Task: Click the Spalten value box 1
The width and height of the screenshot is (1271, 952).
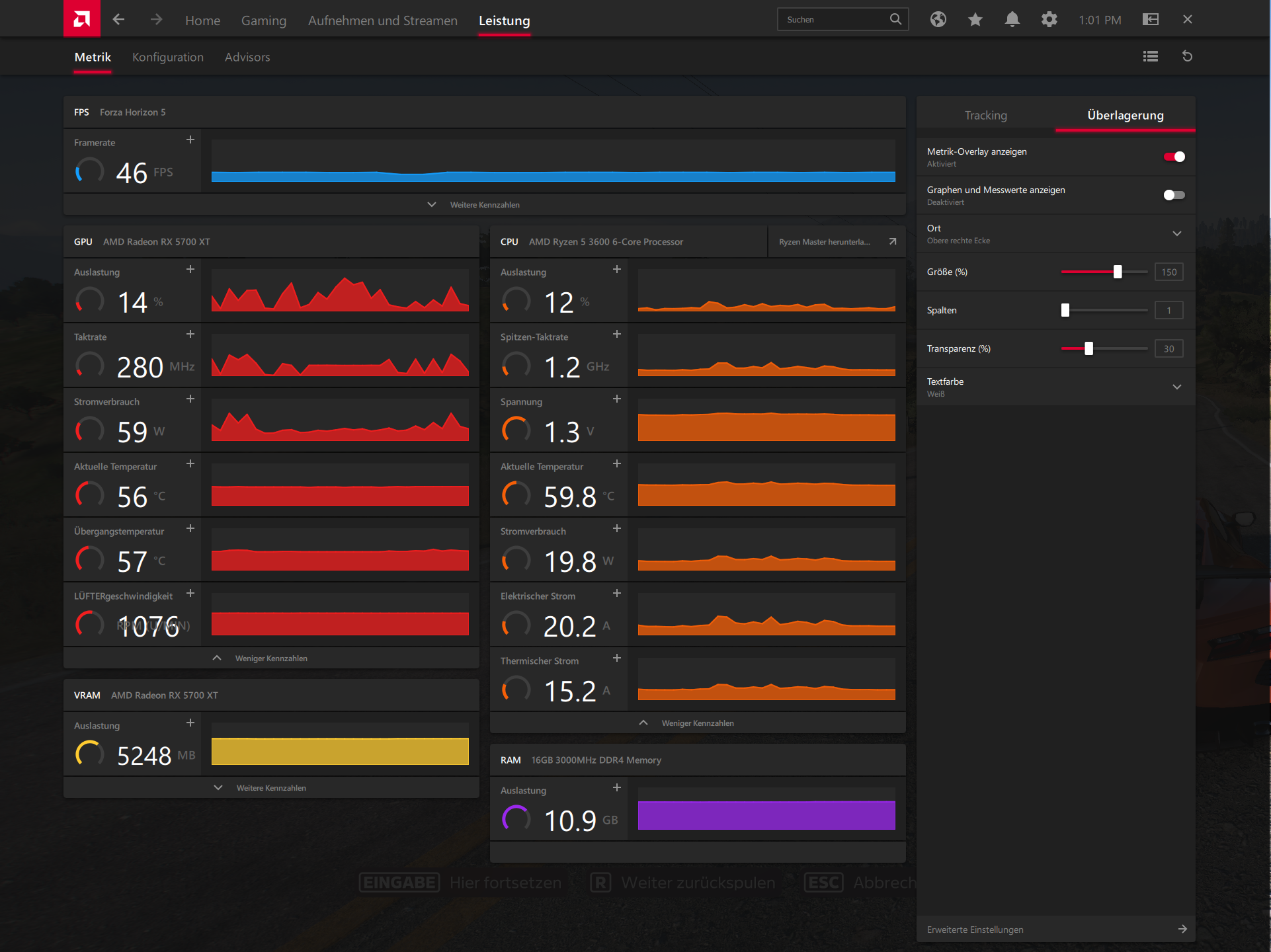Action: click(x=1168, y=310)
